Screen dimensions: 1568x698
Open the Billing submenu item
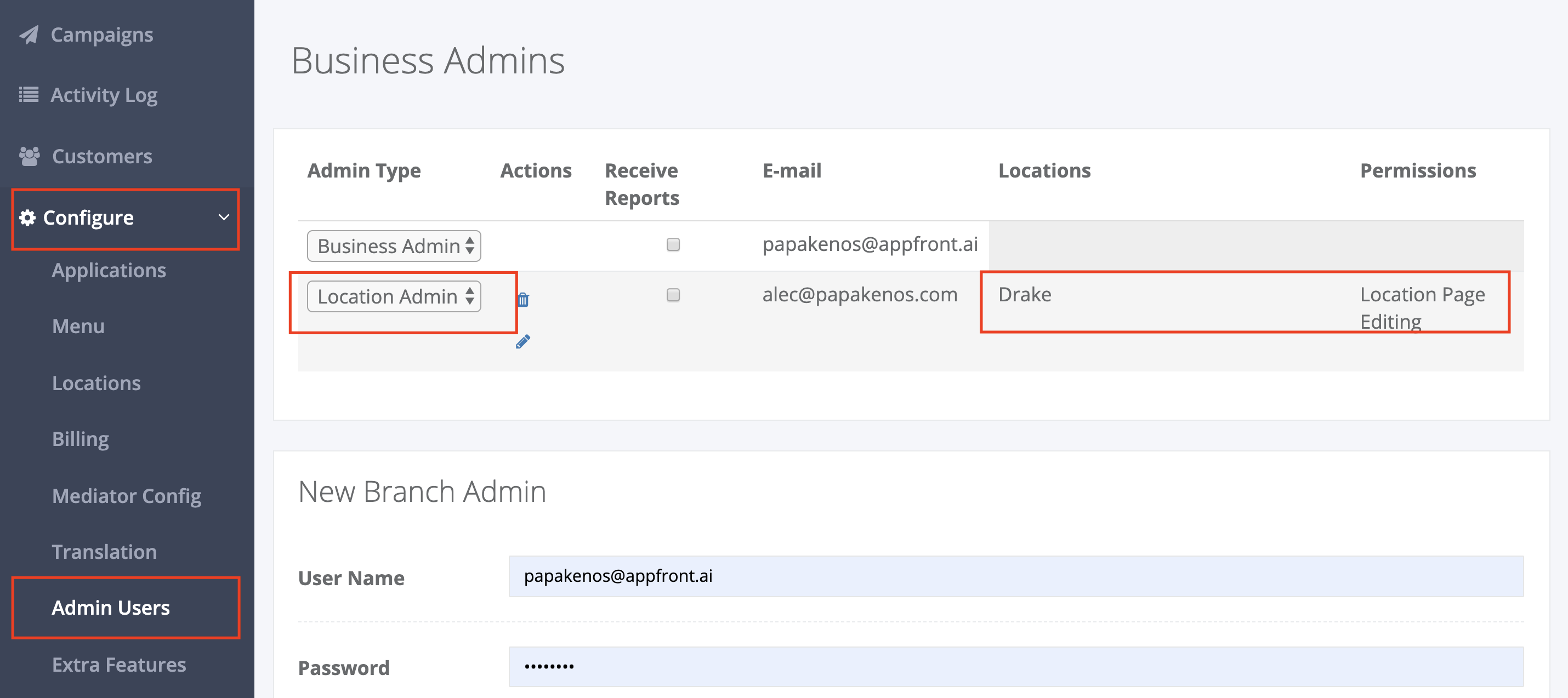click(81, 439)
